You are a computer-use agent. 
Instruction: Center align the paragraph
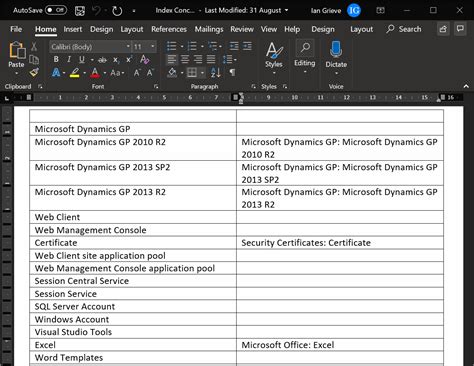tap(185, 59)
